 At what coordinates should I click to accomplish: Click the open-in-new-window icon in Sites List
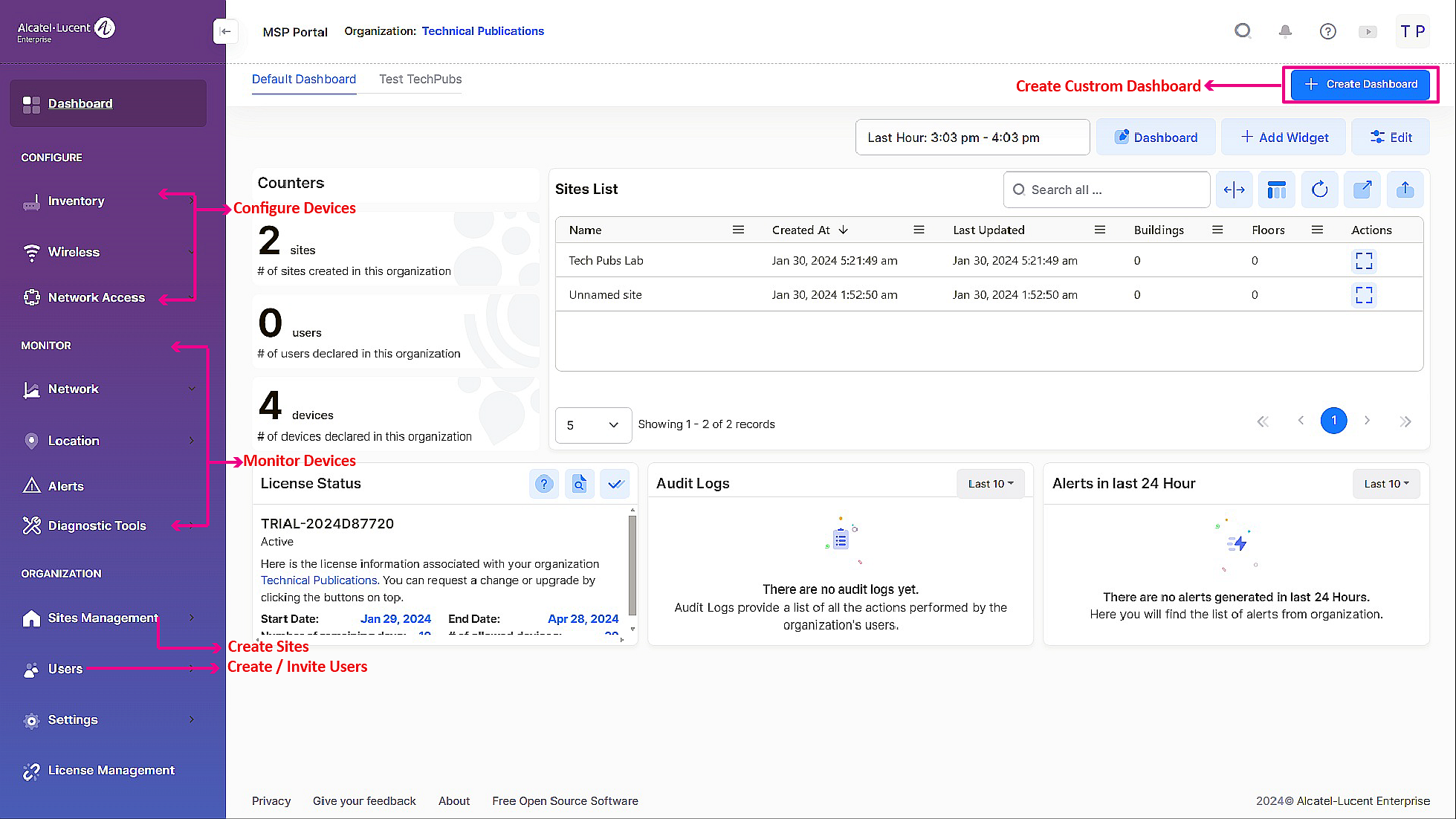coord(1362,190)
